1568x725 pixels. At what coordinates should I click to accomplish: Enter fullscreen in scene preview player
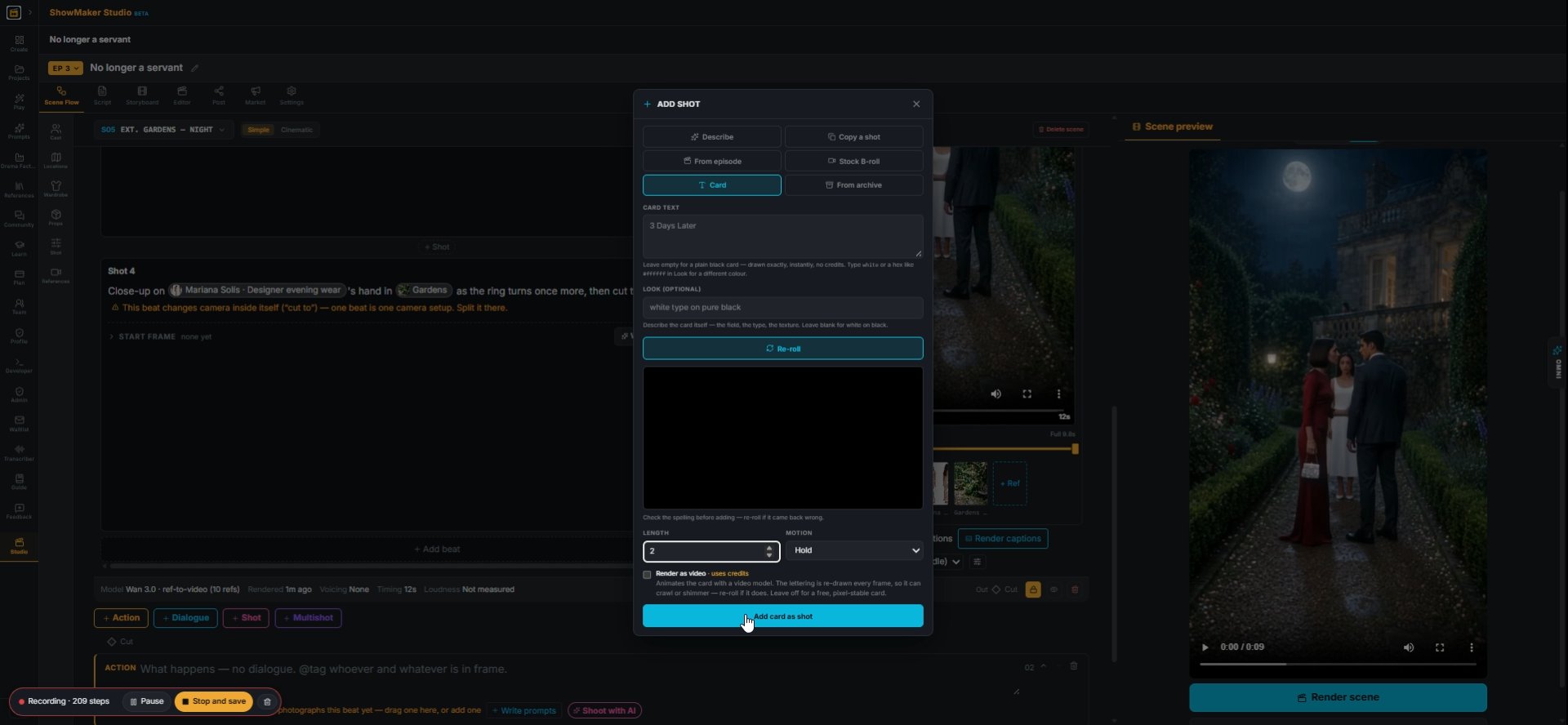point(1440,647)
